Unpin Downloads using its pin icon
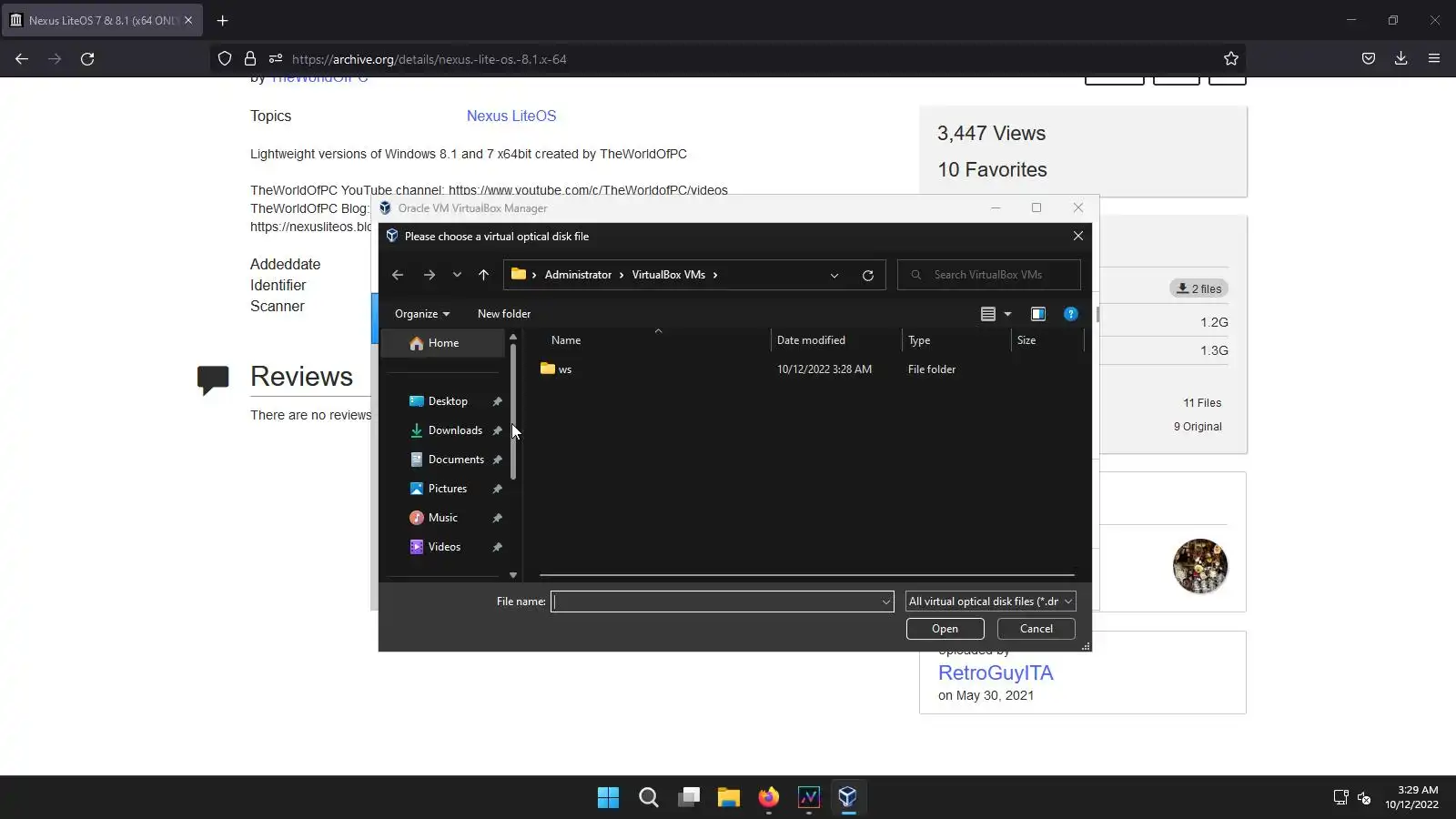1456x819 pixels. (x=498, y=430)
